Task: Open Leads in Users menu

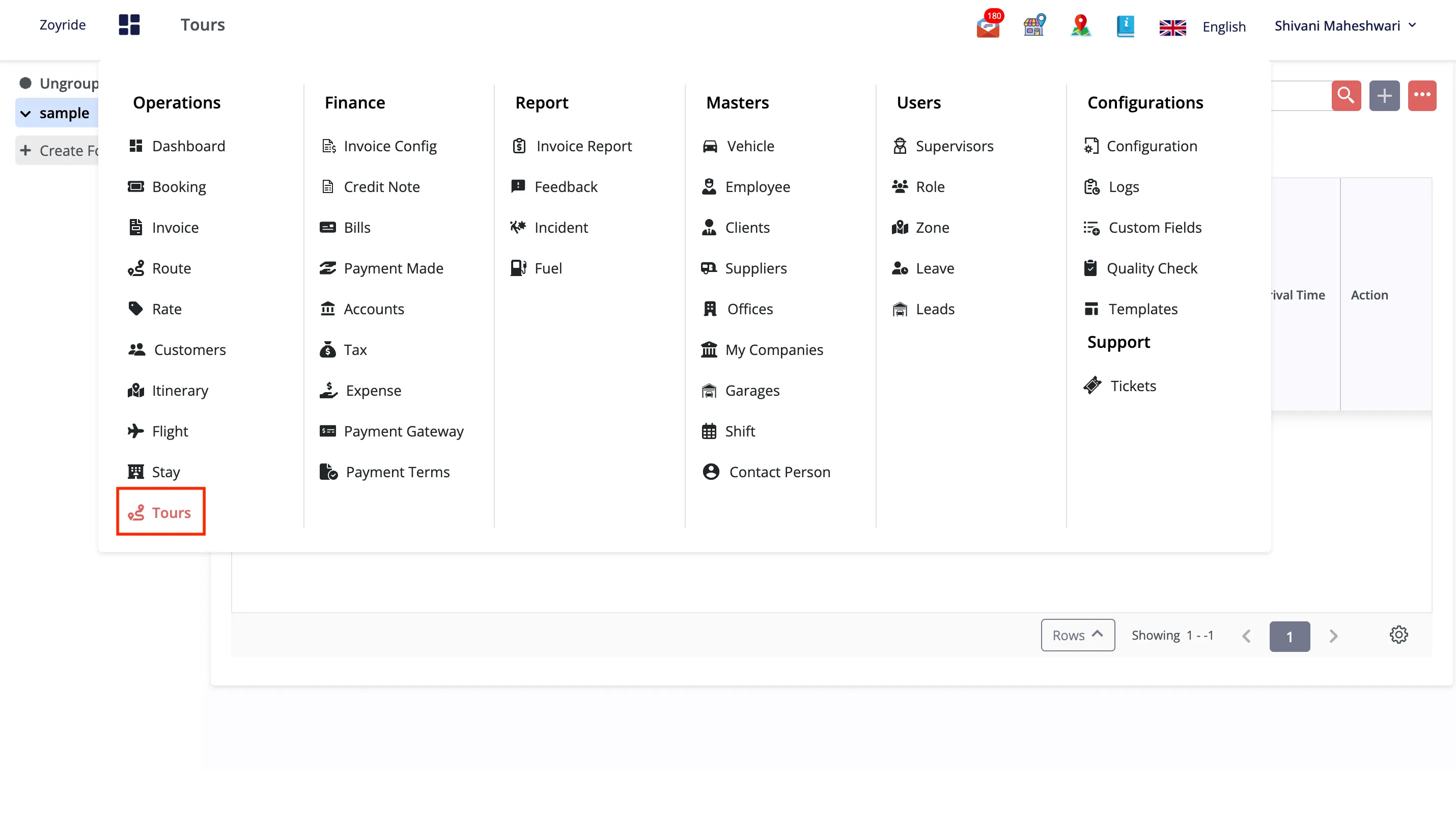Action: (923, 309)
